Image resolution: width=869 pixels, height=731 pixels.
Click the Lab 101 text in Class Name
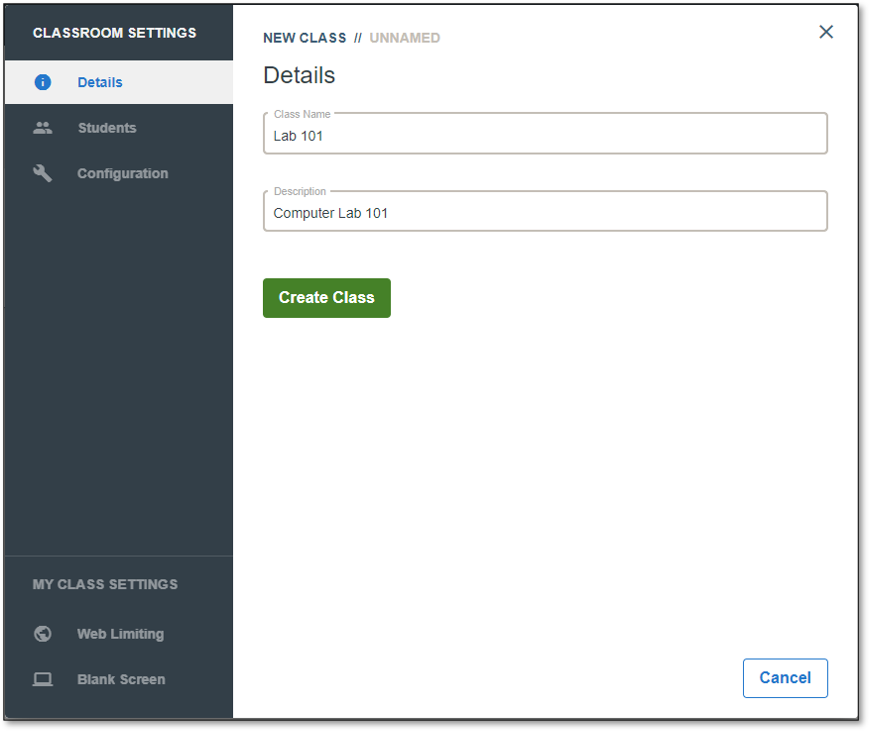[298, 136]
